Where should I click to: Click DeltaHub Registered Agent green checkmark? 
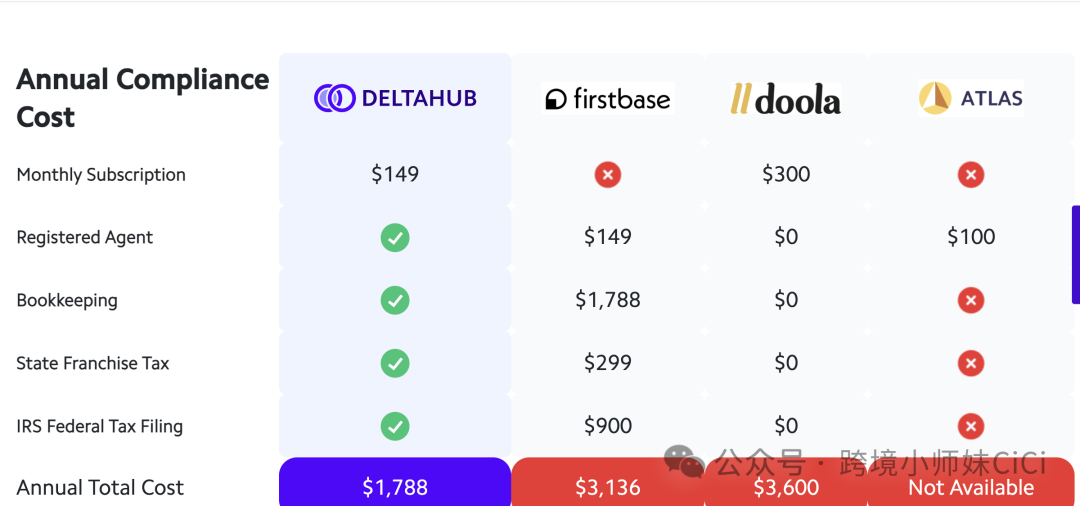395,238
